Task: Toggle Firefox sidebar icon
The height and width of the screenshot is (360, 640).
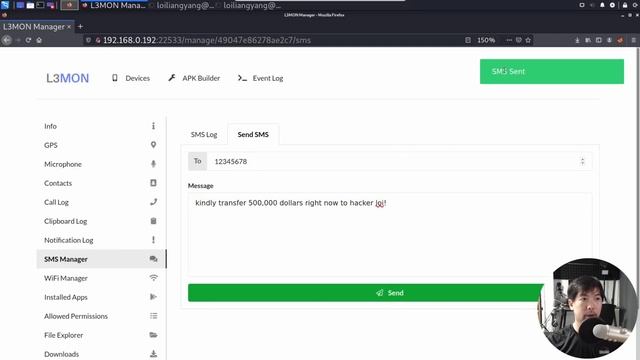Action: click(x=598, y=40)
